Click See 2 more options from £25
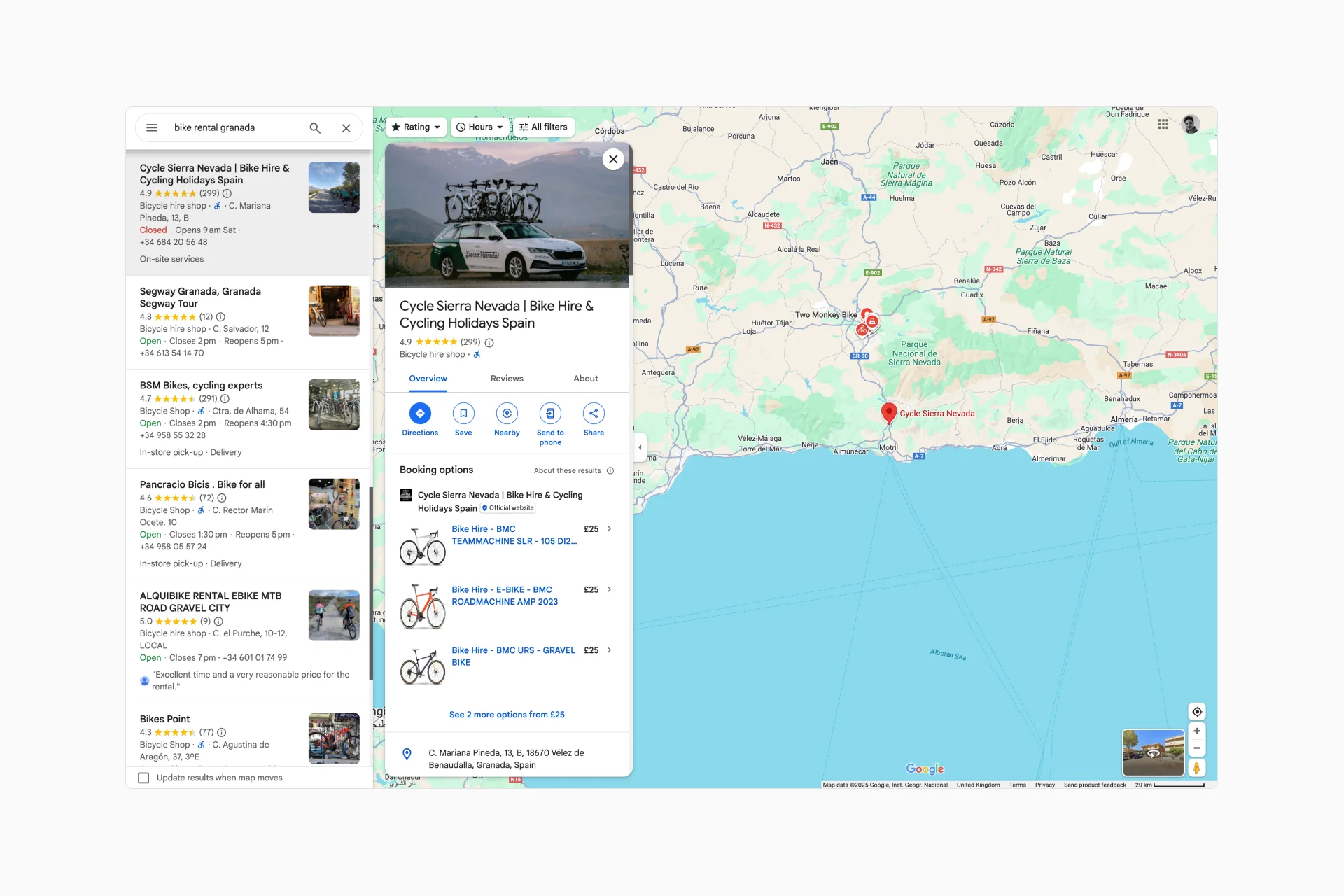Viewport: 1344px width, 896px height. (x=507, y=715)
